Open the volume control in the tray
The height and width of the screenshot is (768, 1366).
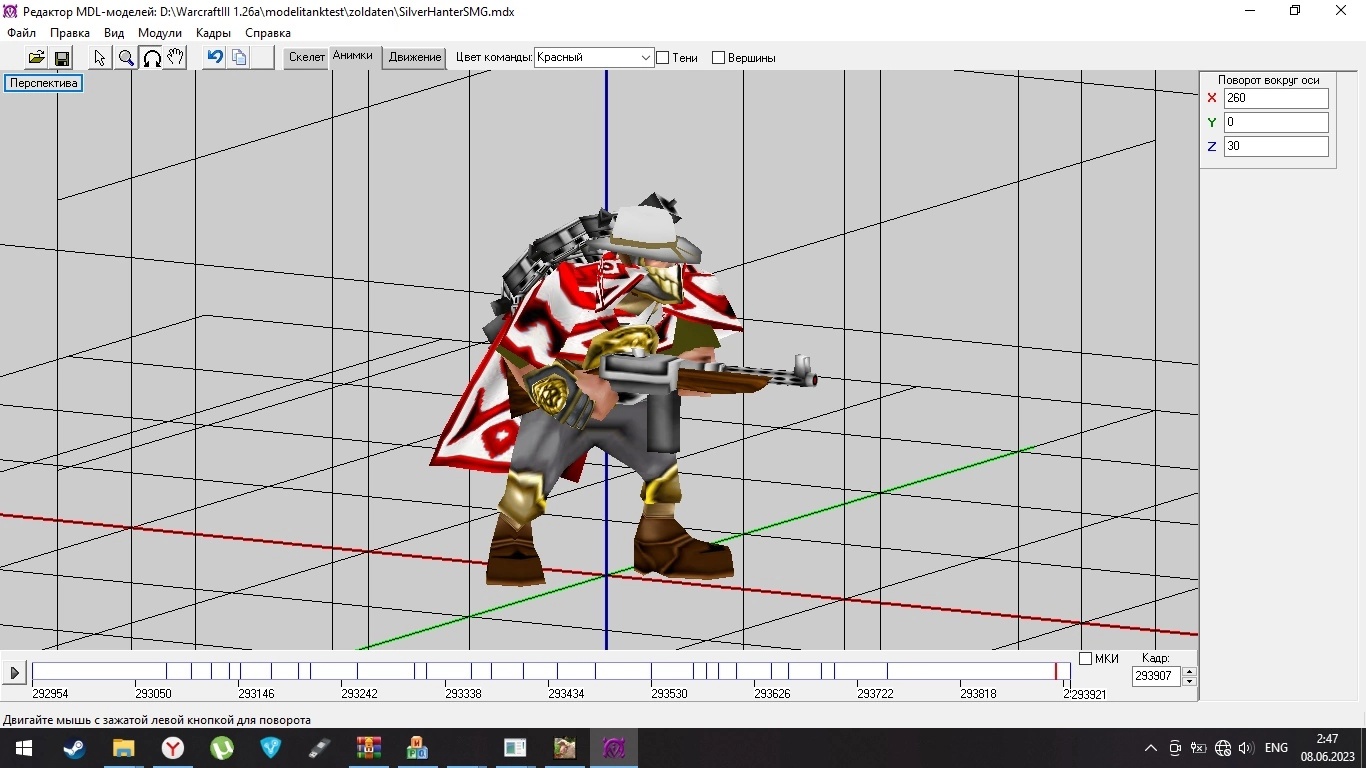click(1246, 748)
